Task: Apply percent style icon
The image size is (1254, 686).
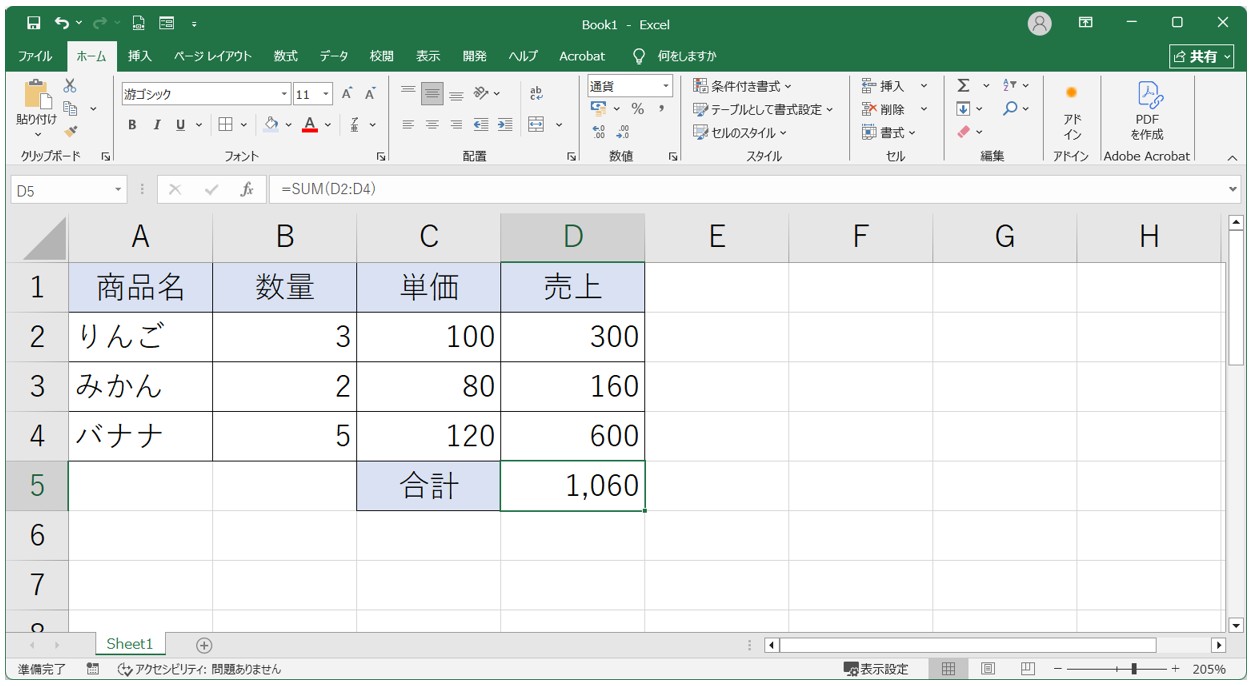Action: 637,108
